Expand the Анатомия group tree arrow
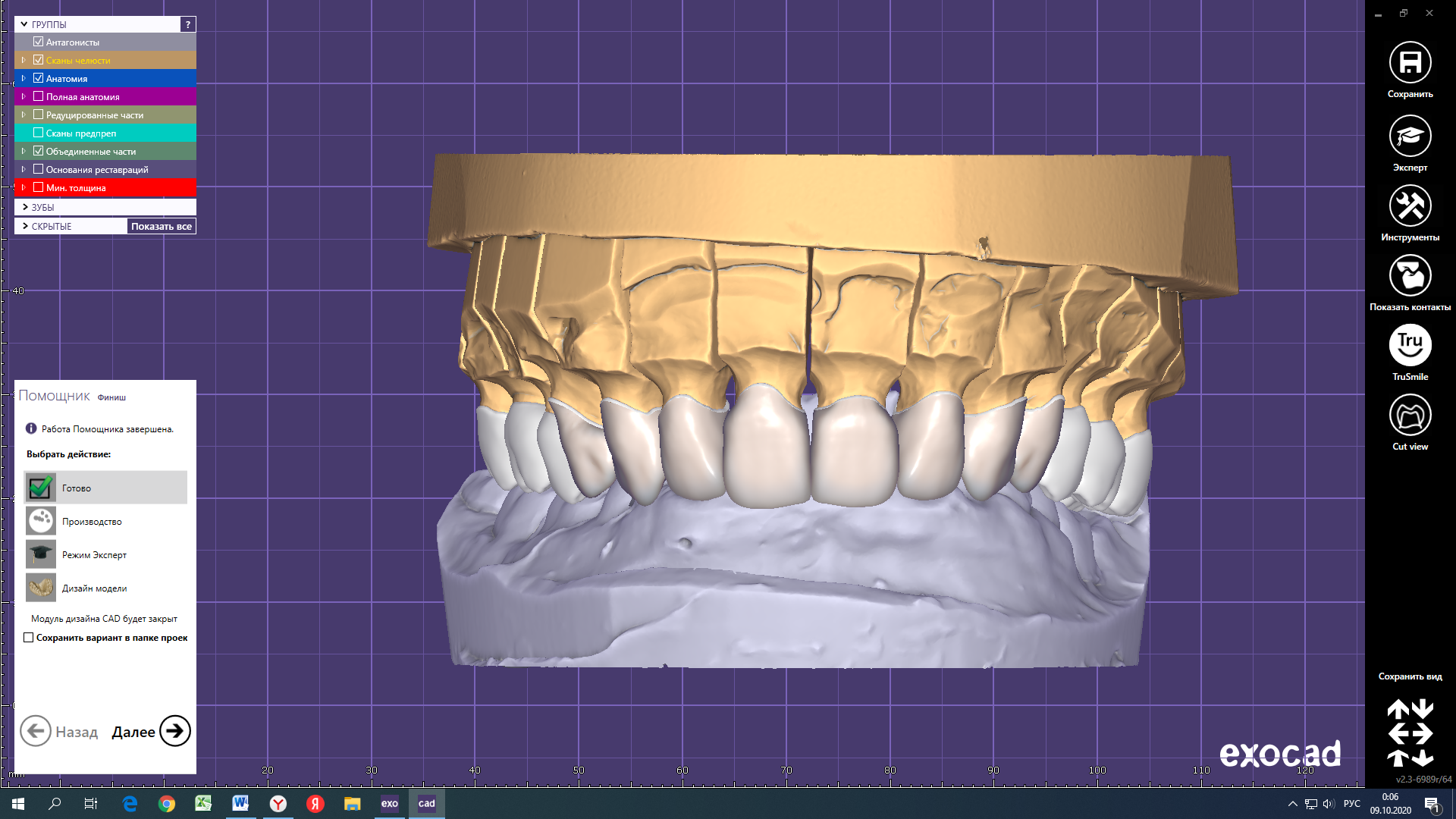 click(x=24, y=78)
